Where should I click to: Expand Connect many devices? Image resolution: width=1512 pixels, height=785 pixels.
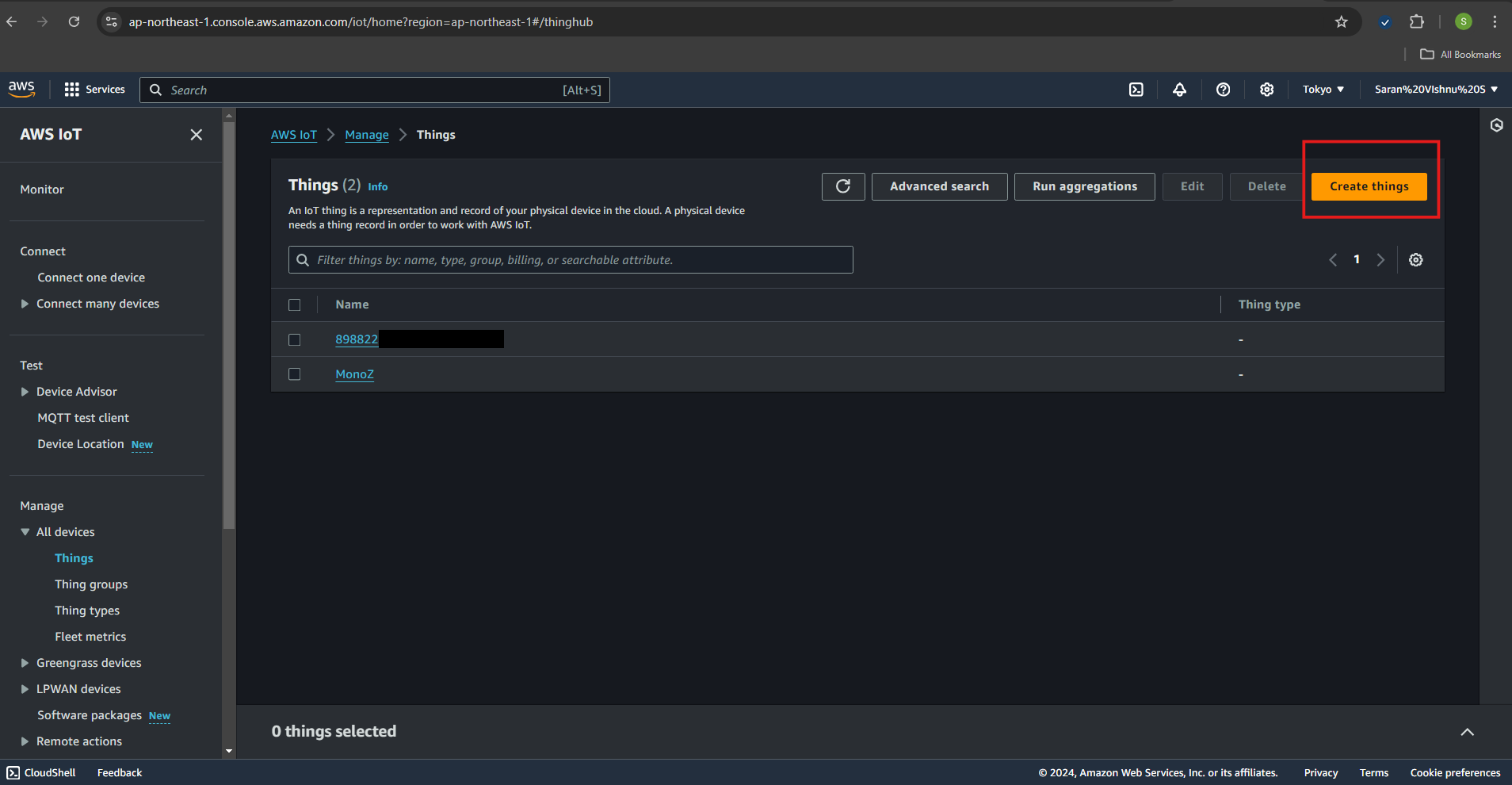point(25,304)
